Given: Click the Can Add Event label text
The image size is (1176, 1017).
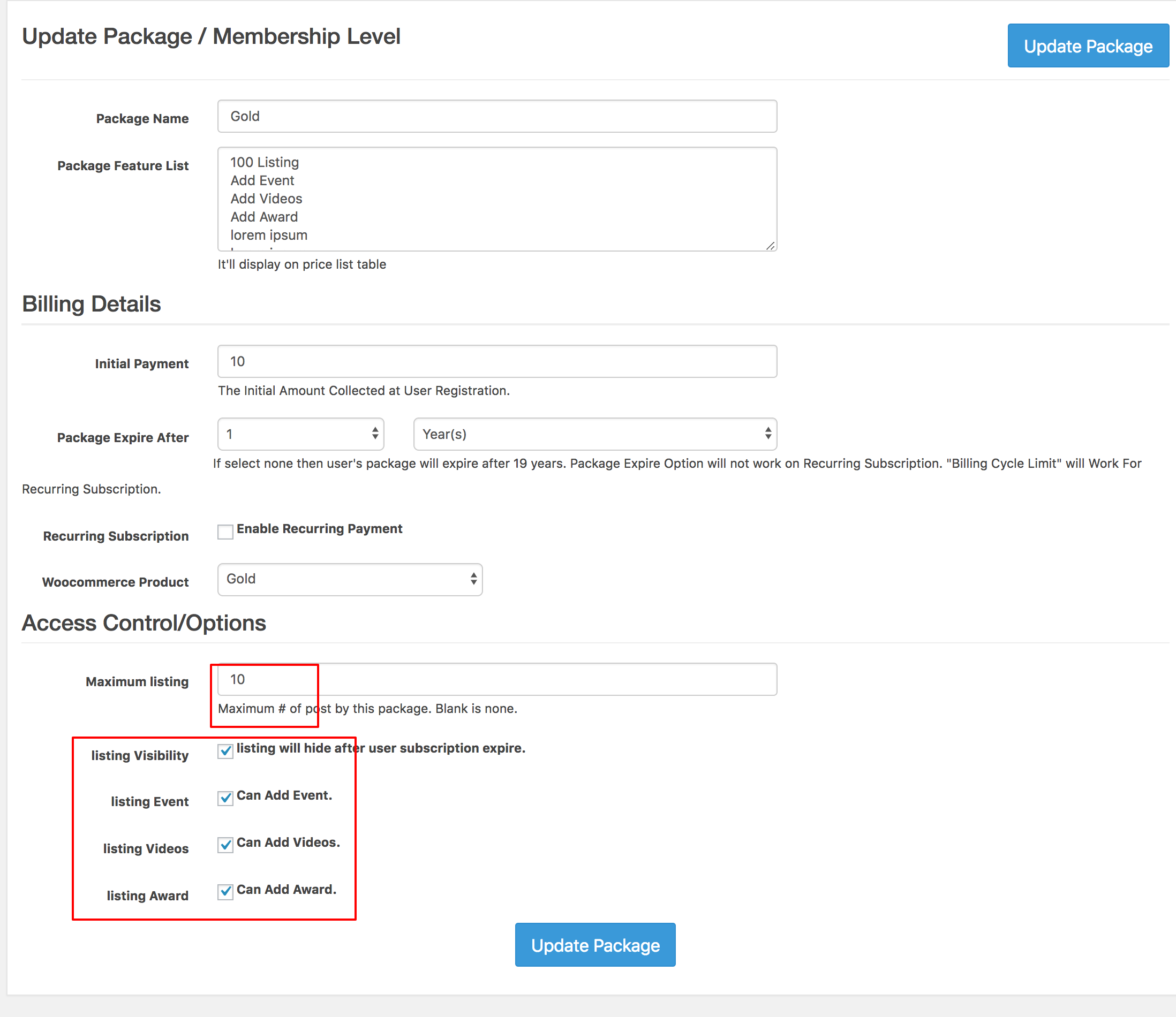Looking at the screenshot, I should (x=284, y=795).
